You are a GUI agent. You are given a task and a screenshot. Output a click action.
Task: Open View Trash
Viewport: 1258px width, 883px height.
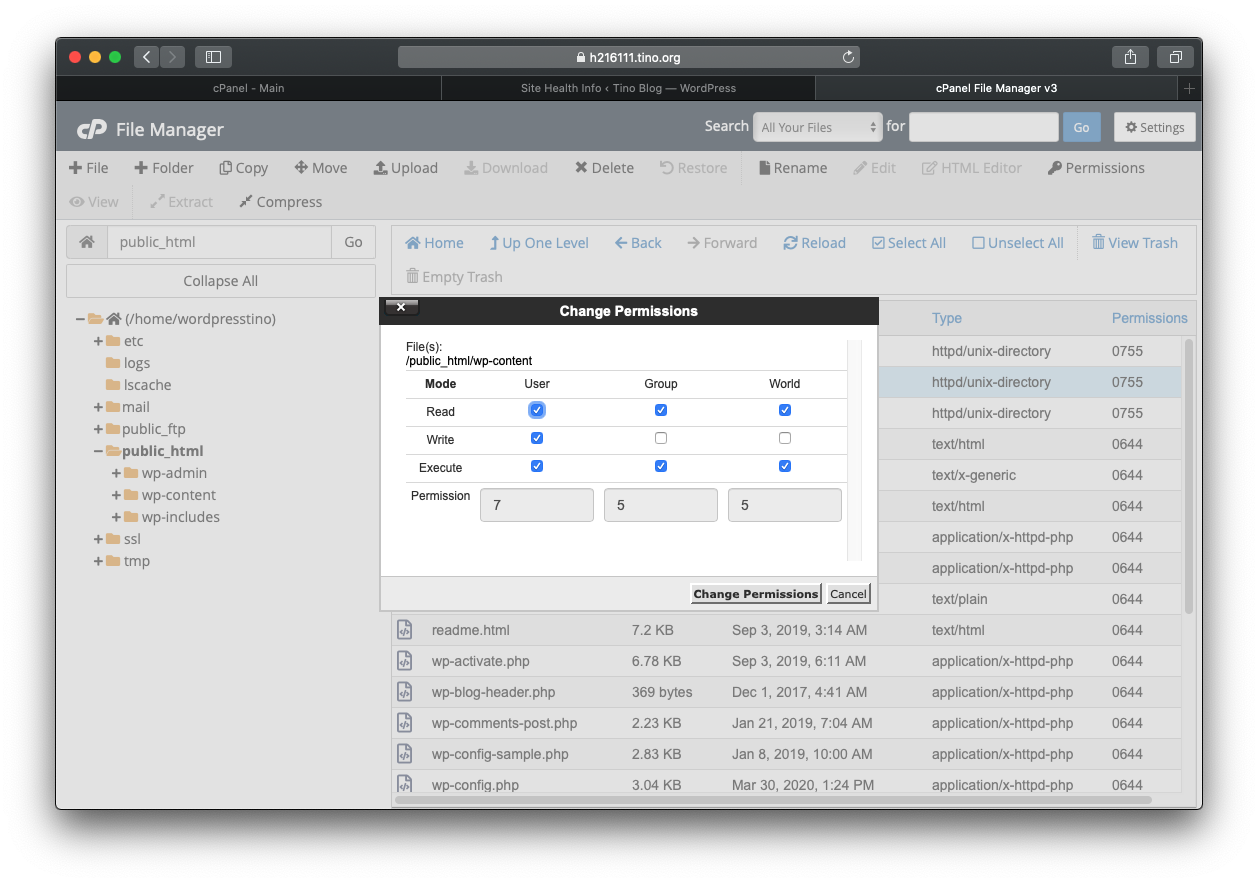click(x=1134, y=243)
